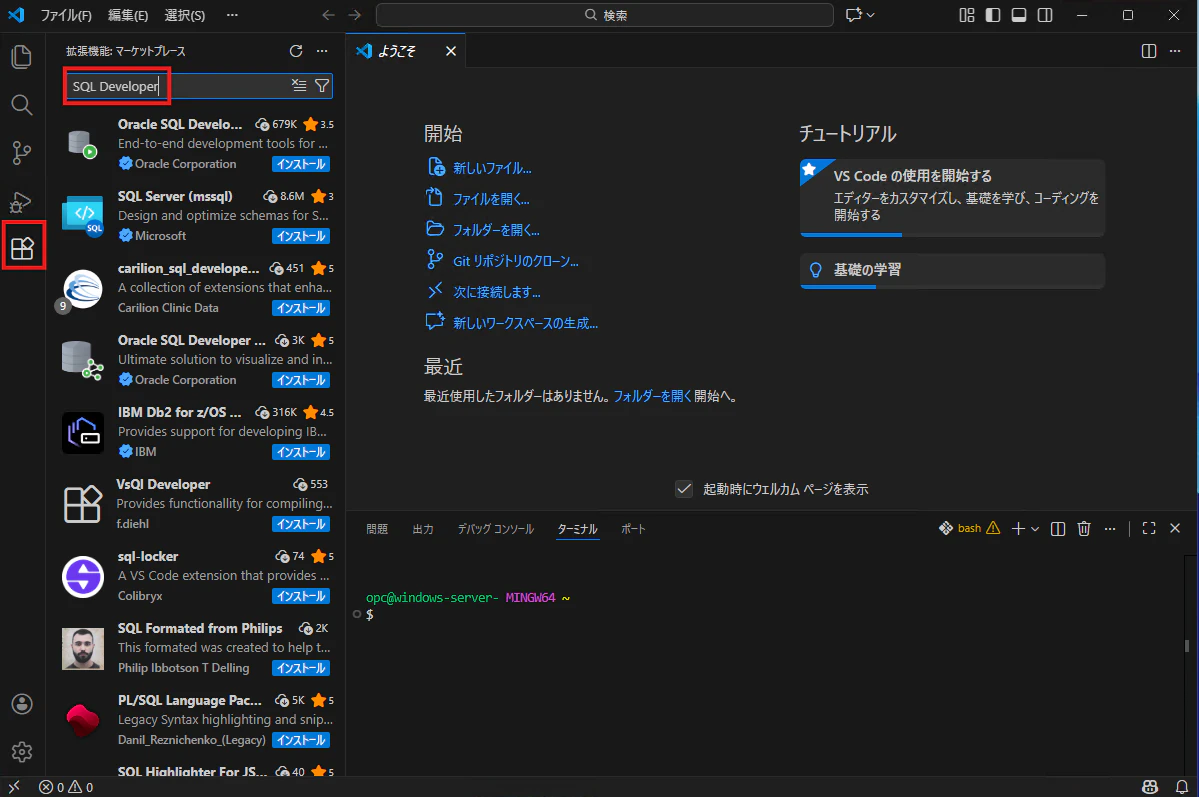Uncheck show welcome page on startup
This screenshot has height=797, width=1199.
[x=684, y=489]
